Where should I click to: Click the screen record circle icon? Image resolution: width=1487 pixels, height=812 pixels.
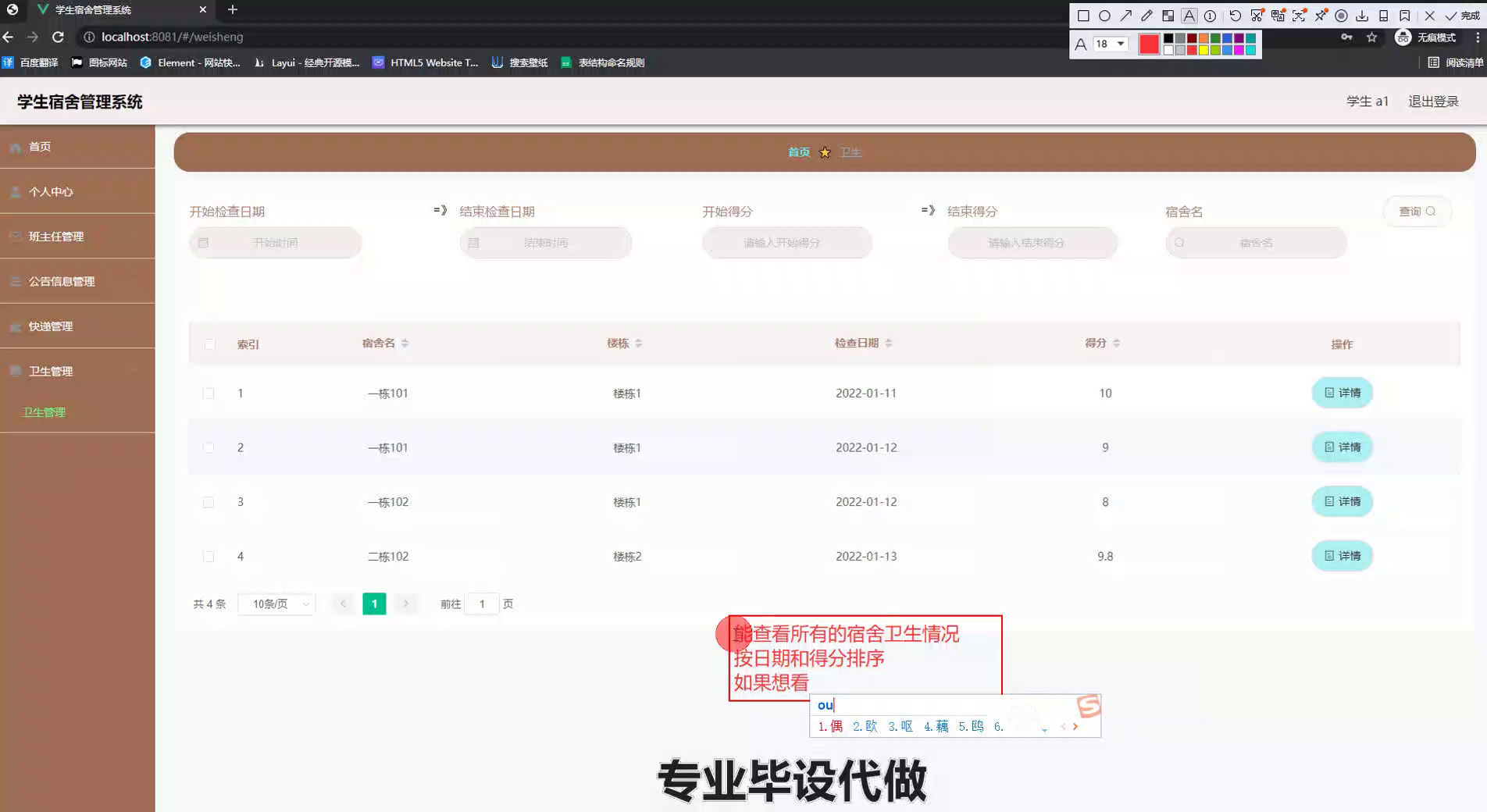1341,16
